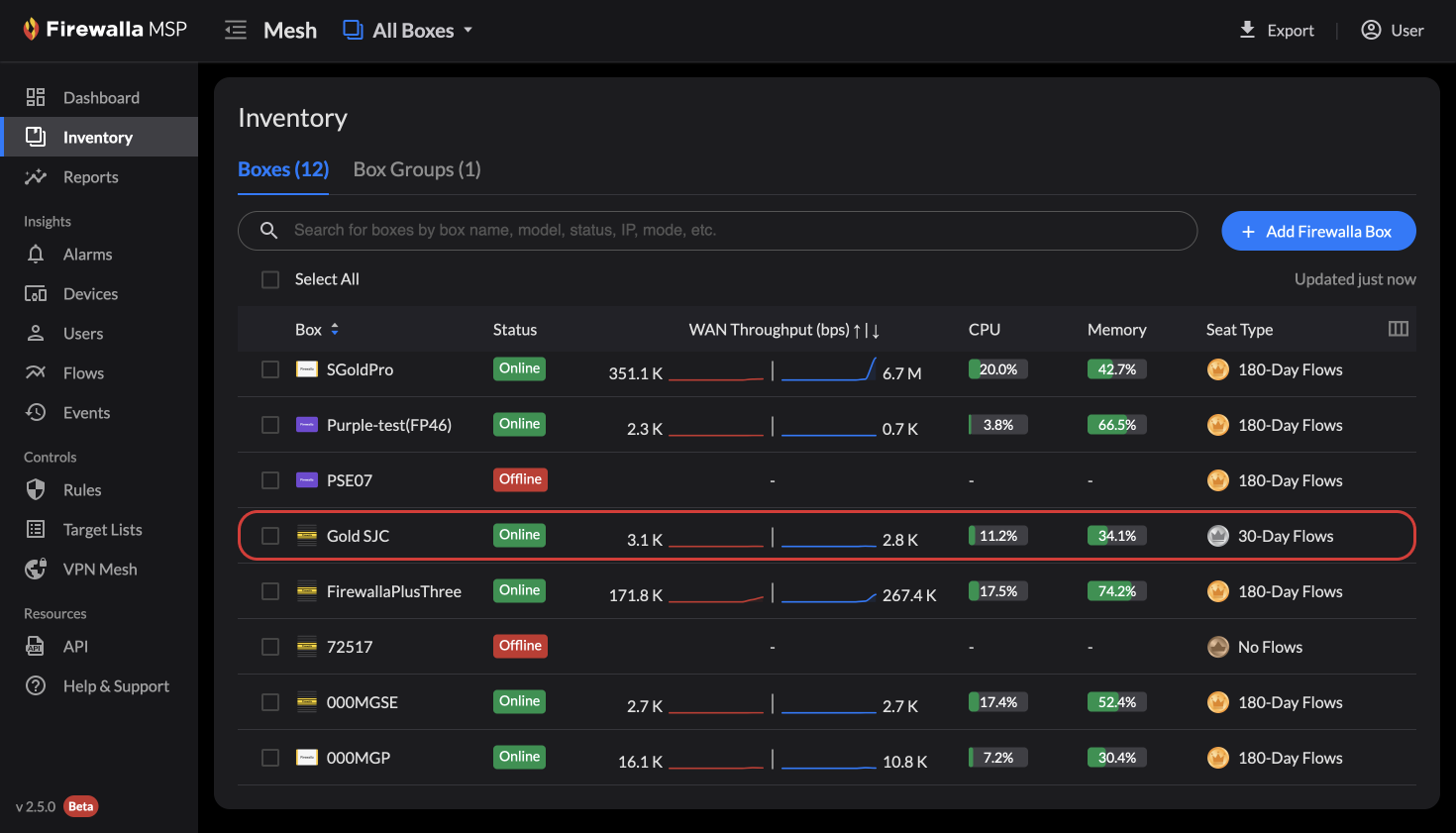
Task: Click the Export download icon
Action: pyautogui.click(x=1248, y=30)
